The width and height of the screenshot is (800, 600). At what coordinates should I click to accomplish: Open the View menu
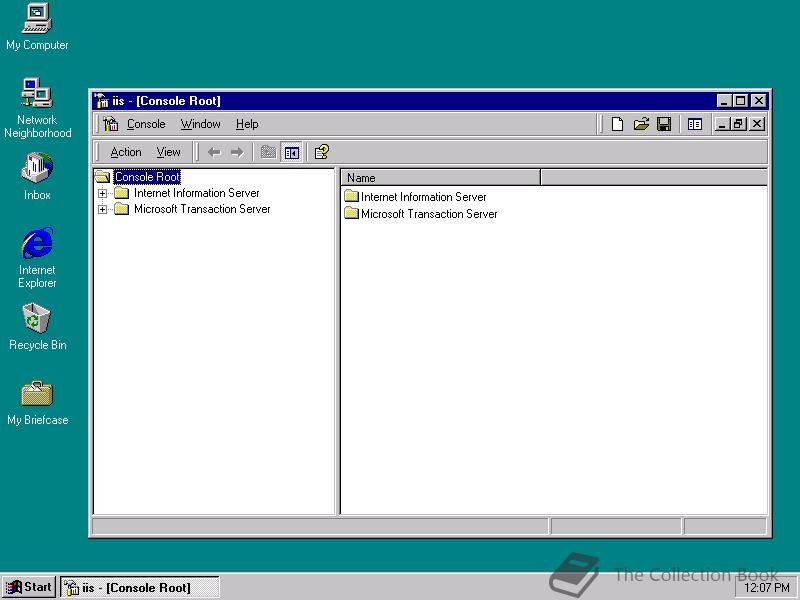tap(168, 152)
